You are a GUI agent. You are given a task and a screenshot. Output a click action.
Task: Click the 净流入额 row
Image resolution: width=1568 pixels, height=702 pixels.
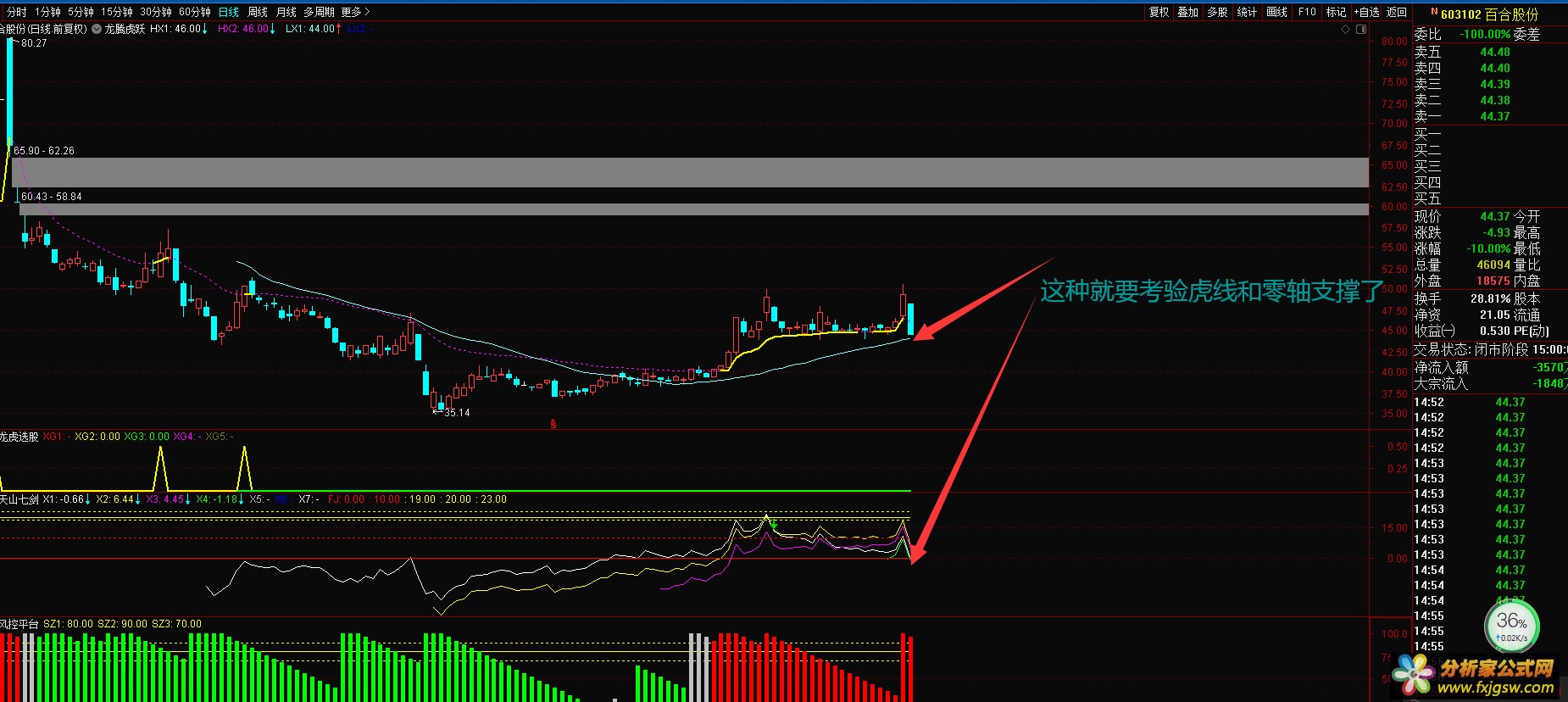(x=1489, y=367)
